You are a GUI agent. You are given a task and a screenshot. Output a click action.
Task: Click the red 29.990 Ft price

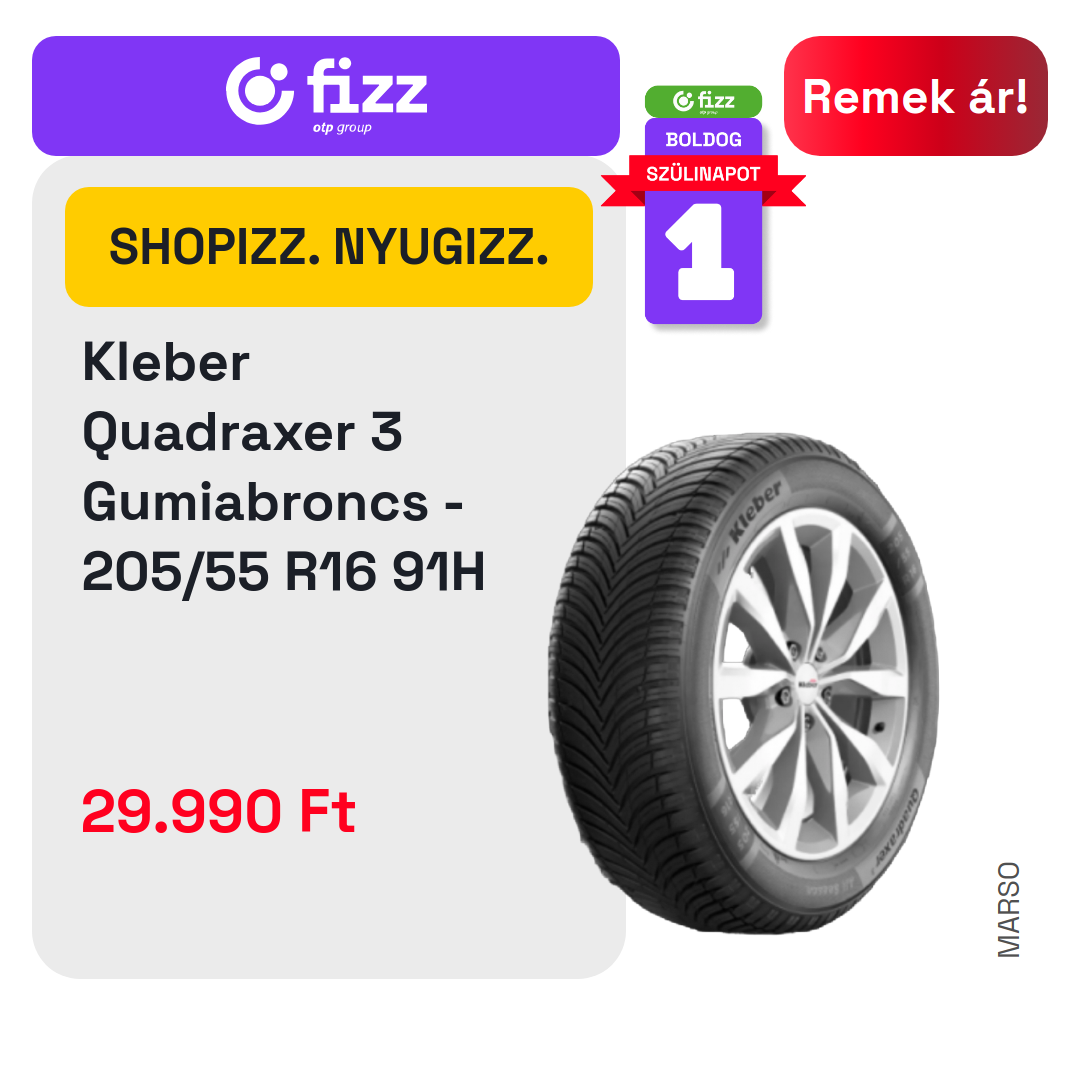pos(218,811)
